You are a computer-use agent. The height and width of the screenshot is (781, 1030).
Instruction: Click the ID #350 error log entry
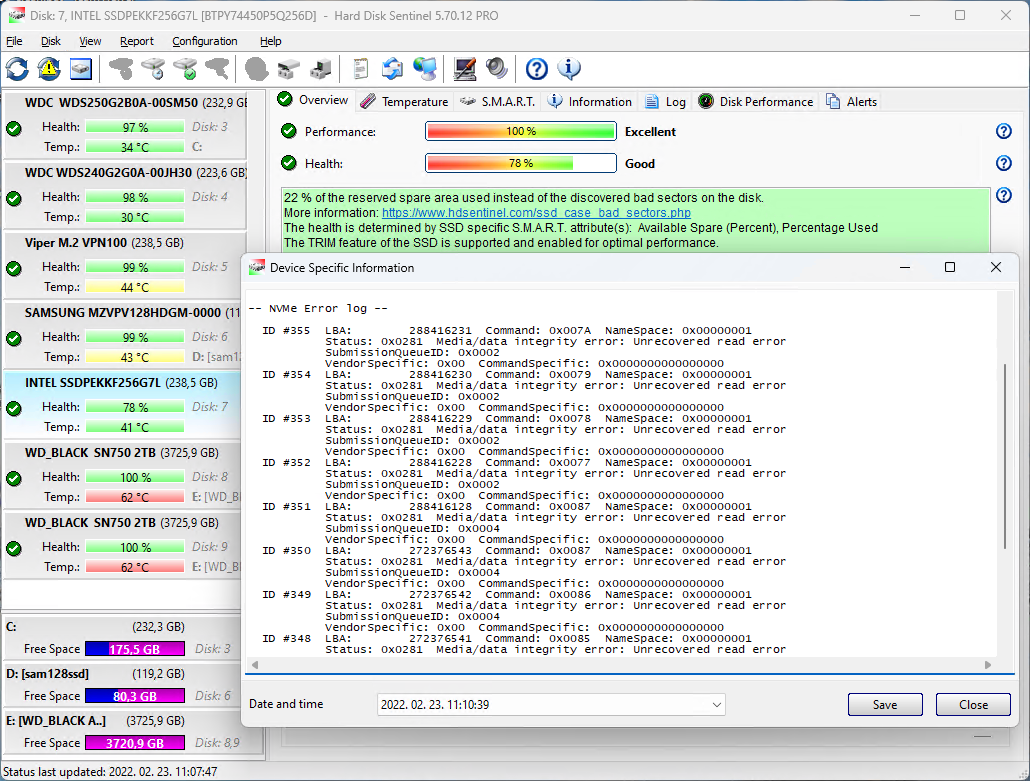coord(524,567)
